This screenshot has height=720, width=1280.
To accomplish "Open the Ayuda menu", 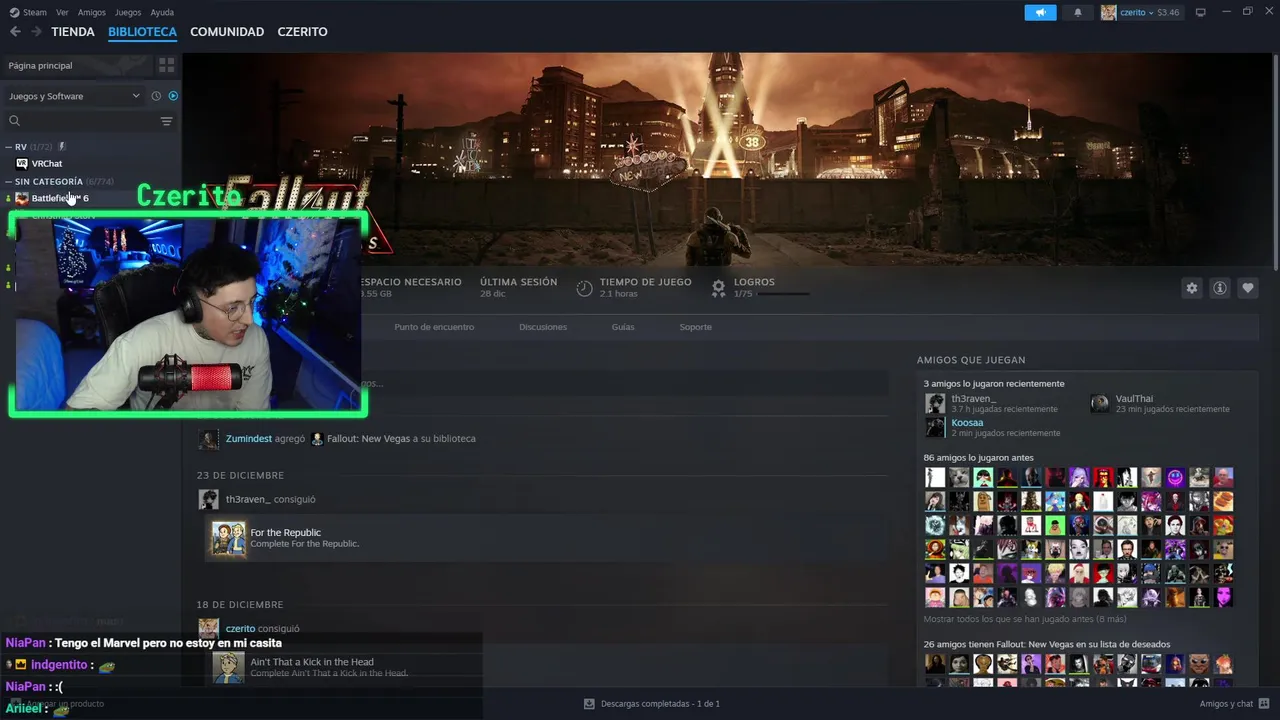I will 162,12.
